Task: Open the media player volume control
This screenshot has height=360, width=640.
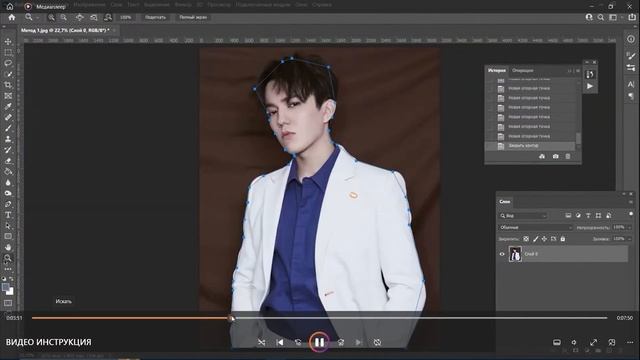Action: 574,342
